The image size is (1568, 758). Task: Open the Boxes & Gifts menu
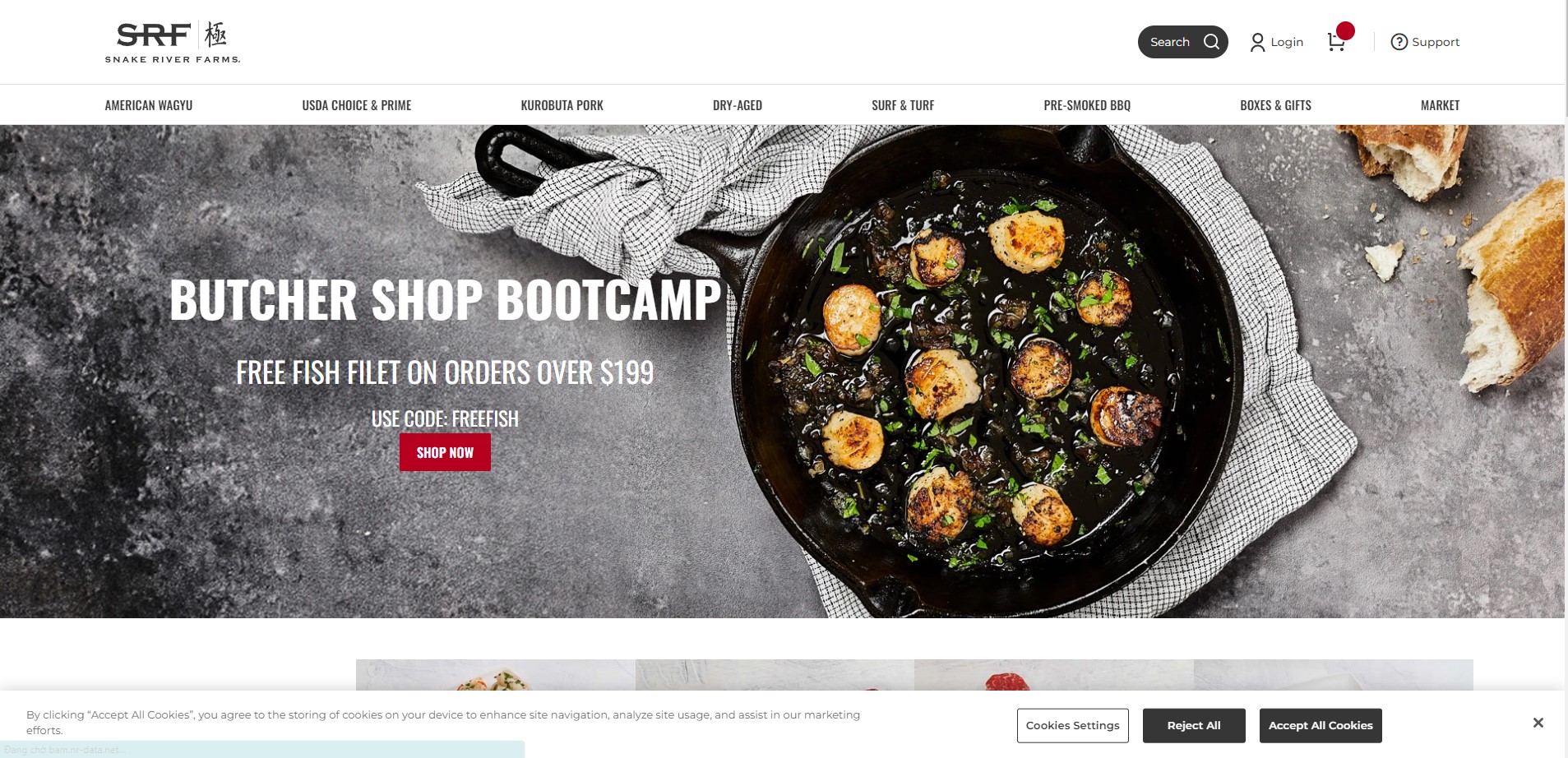click(x=1275, y=105)
